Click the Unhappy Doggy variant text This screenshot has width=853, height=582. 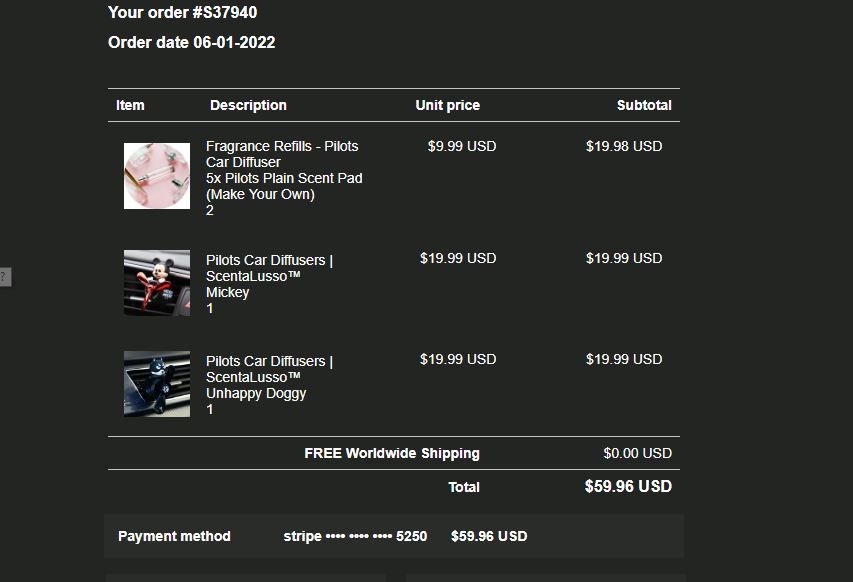(x=256, y=393)
